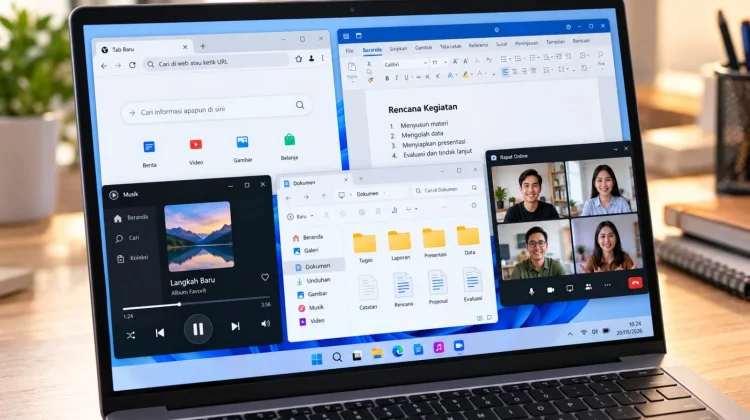750x420 pixels.
Task: Open the browser profile icon
Action: pyautogui.click(x=311, y=58)
